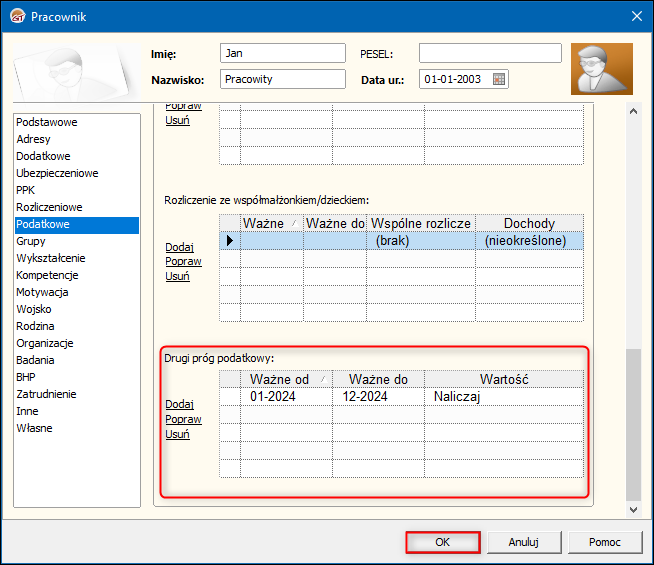The height and width of the screenshot is (565, 654).
Task: Select the Naliczaj cell
Action: (504, 397)
